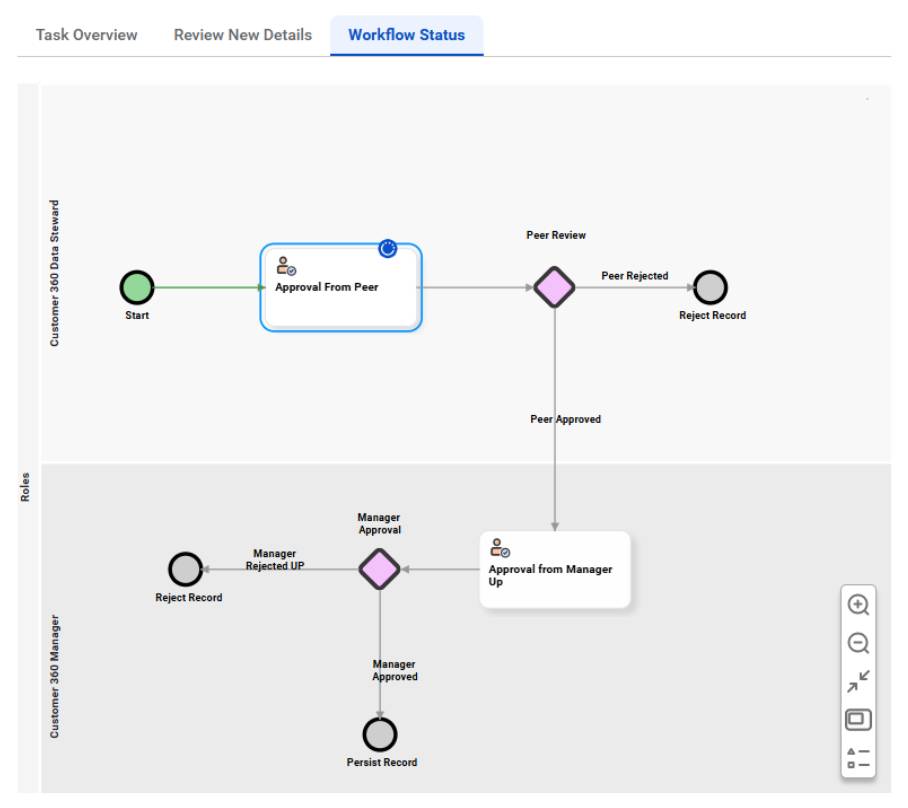Click the Customer 360 Manager lane label
Viewport: 908px width, 808px height.
pyautogui.click(x=54, y=677)
